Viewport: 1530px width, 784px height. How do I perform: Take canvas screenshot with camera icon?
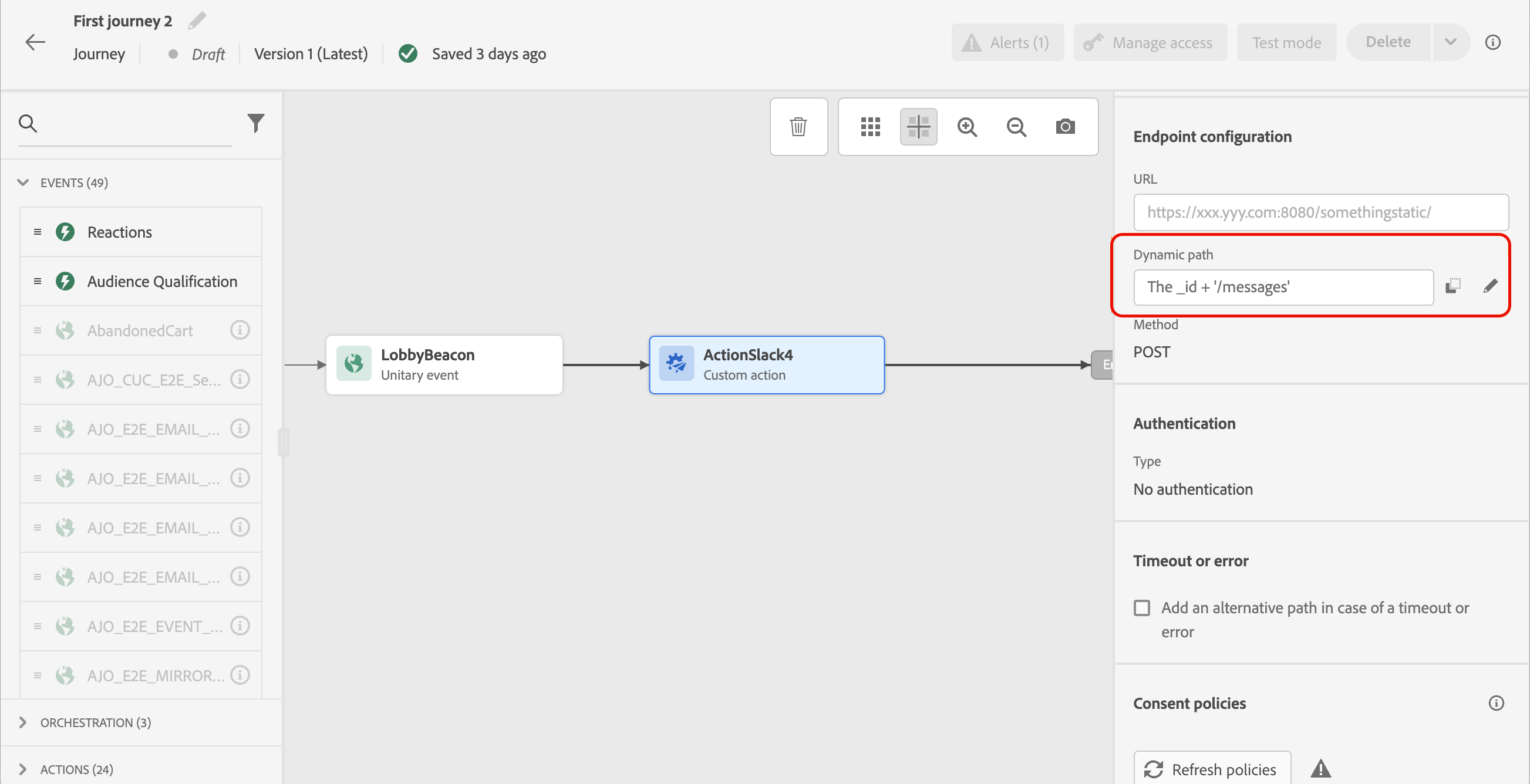click(x=1065, y=126)
